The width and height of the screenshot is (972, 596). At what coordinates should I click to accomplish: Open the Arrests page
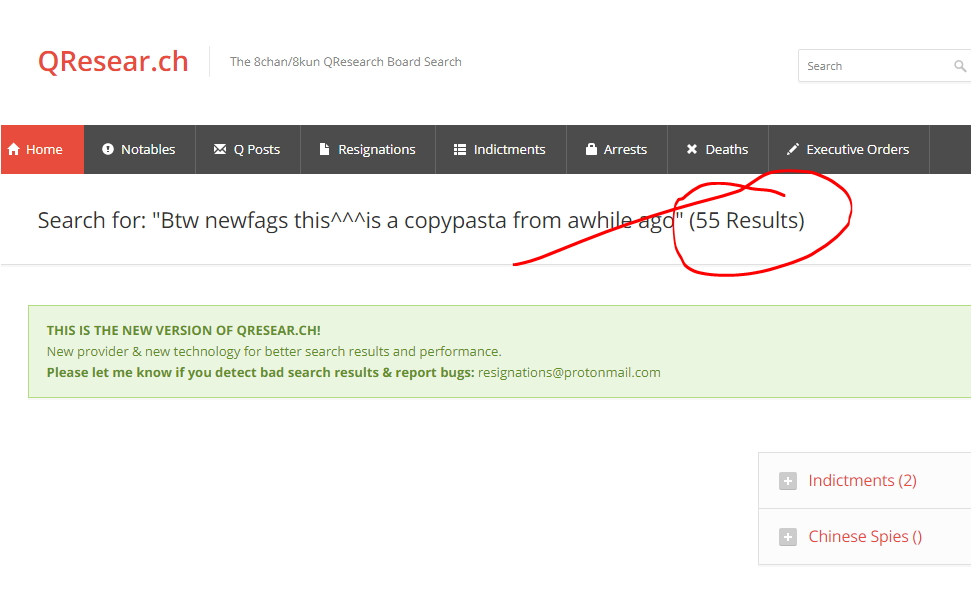coord(617,149)
